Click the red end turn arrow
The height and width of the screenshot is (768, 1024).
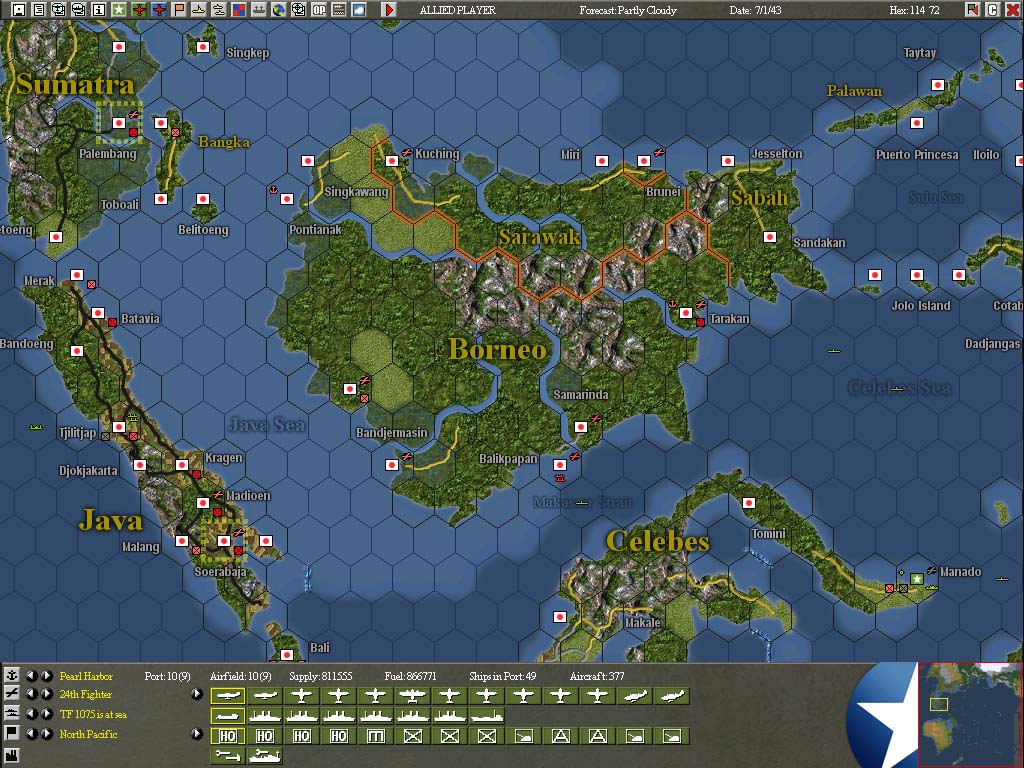point(389,9)
